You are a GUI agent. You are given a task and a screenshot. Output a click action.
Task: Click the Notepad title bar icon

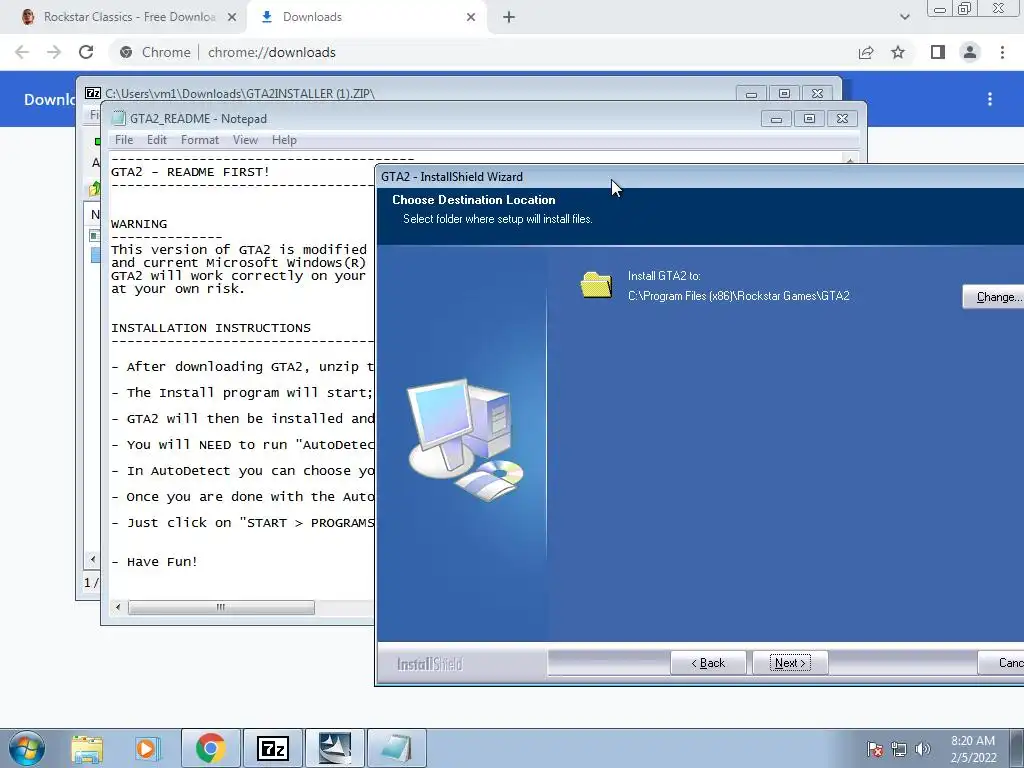[118, 118]
